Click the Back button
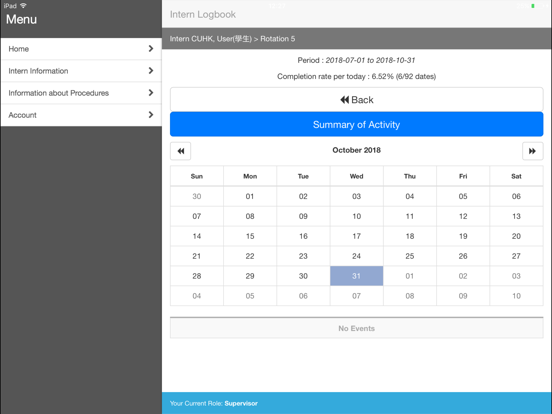Viewport: 552px width, 414px height. [357, 100]
